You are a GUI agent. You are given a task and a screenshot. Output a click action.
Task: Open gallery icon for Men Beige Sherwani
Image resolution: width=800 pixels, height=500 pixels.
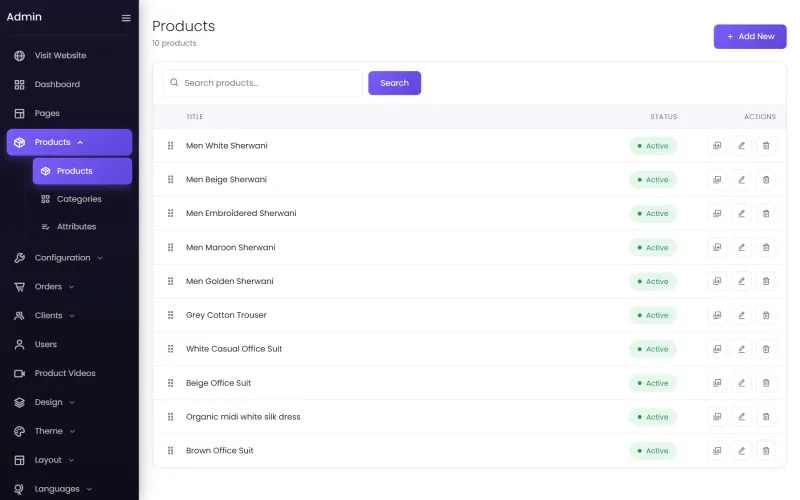(x=717, y=180)
